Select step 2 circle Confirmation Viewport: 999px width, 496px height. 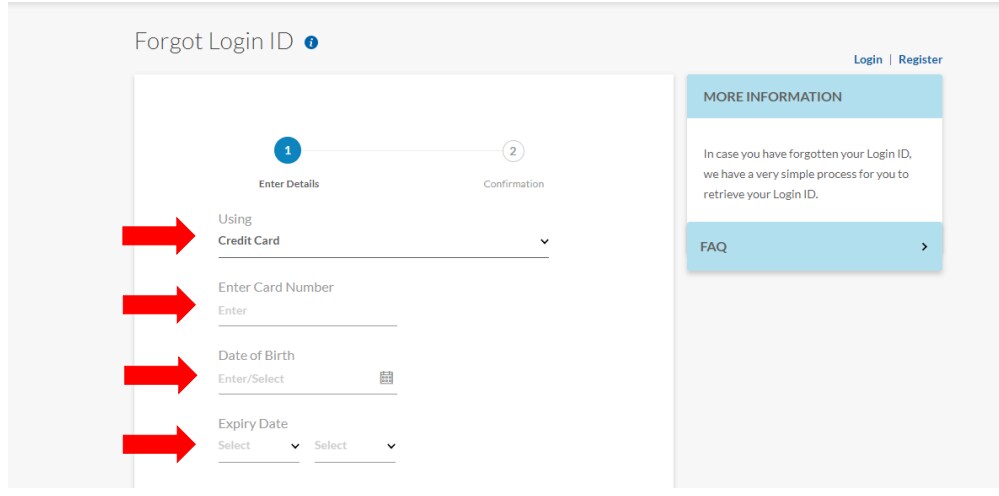point(513,152)
